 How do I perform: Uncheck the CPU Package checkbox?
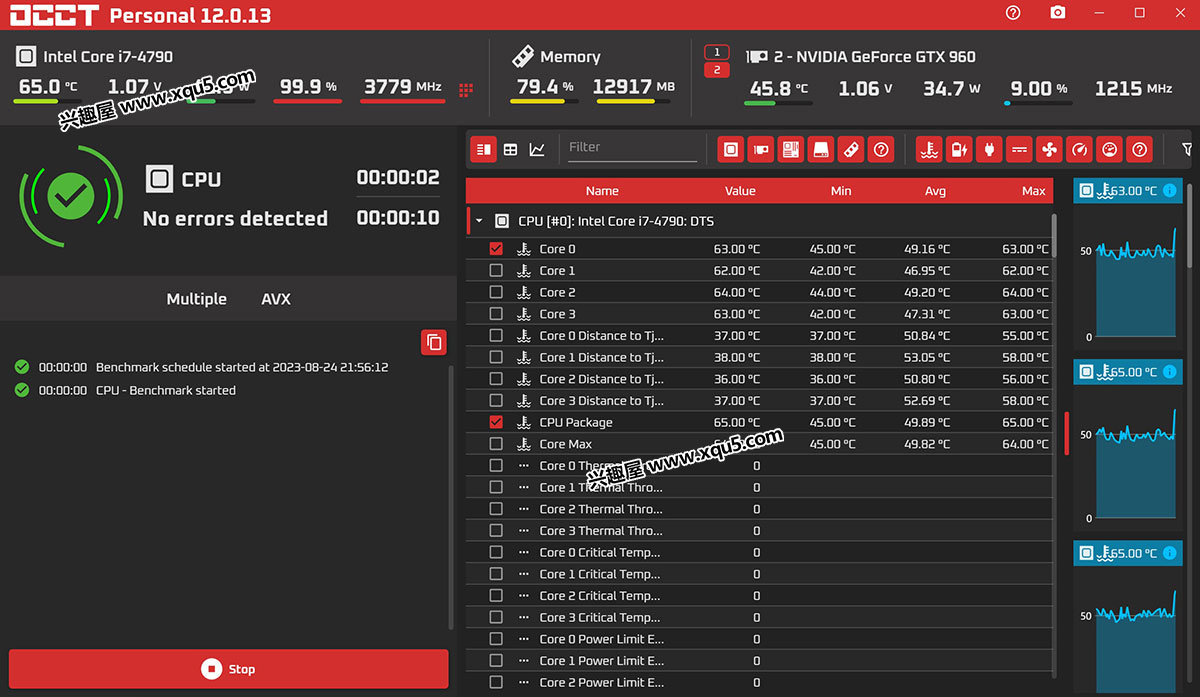coord(496,422)
